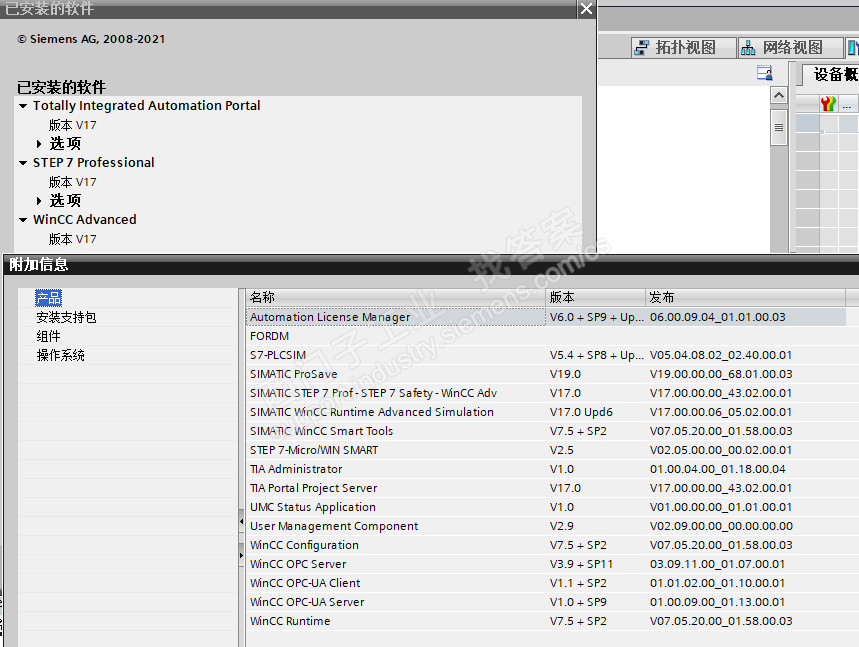Click the scroll up arrow
This screenshot has height=647, width=859.
[778, 95]
